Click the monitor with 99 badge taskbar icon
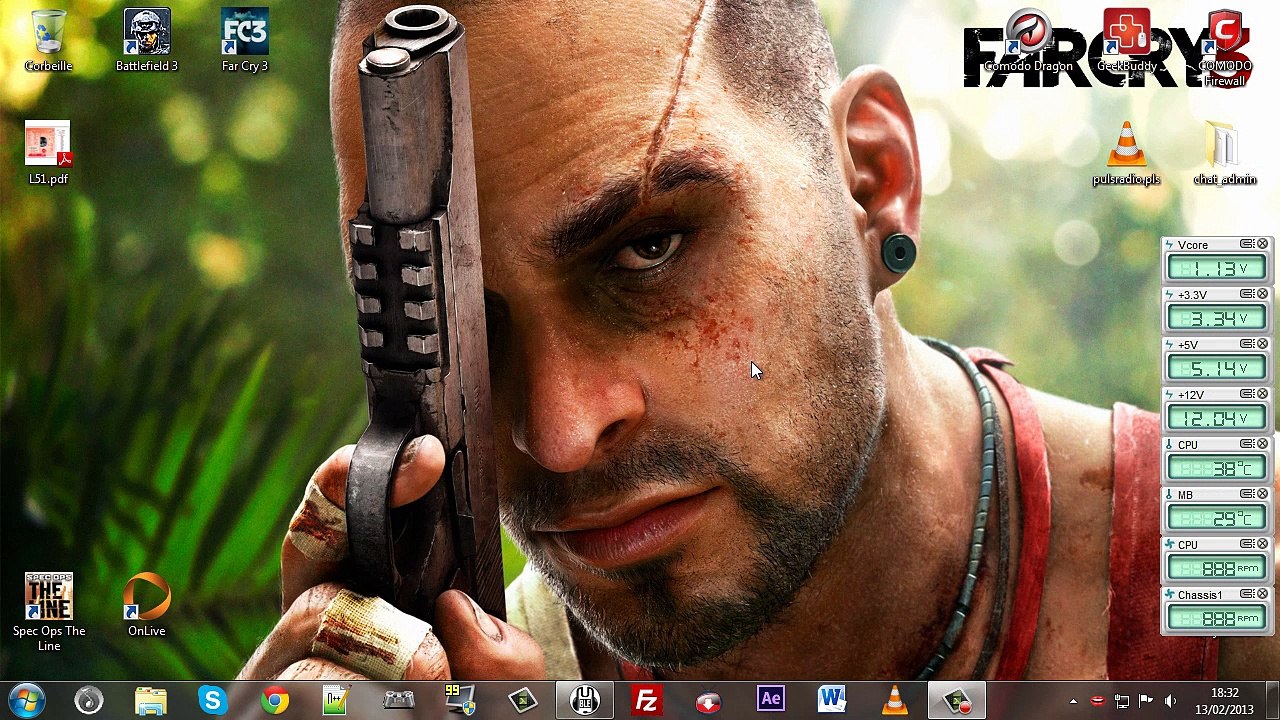The image size is (1280, 720). coord(460,700)
